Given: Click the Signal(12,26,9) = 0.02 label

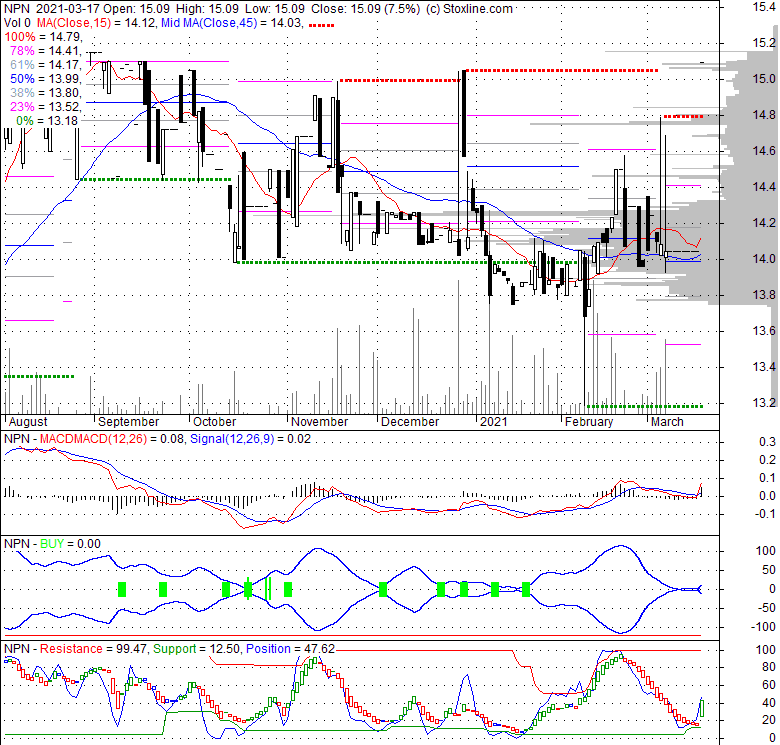Looking at the screenshot, I should [250, 439].
